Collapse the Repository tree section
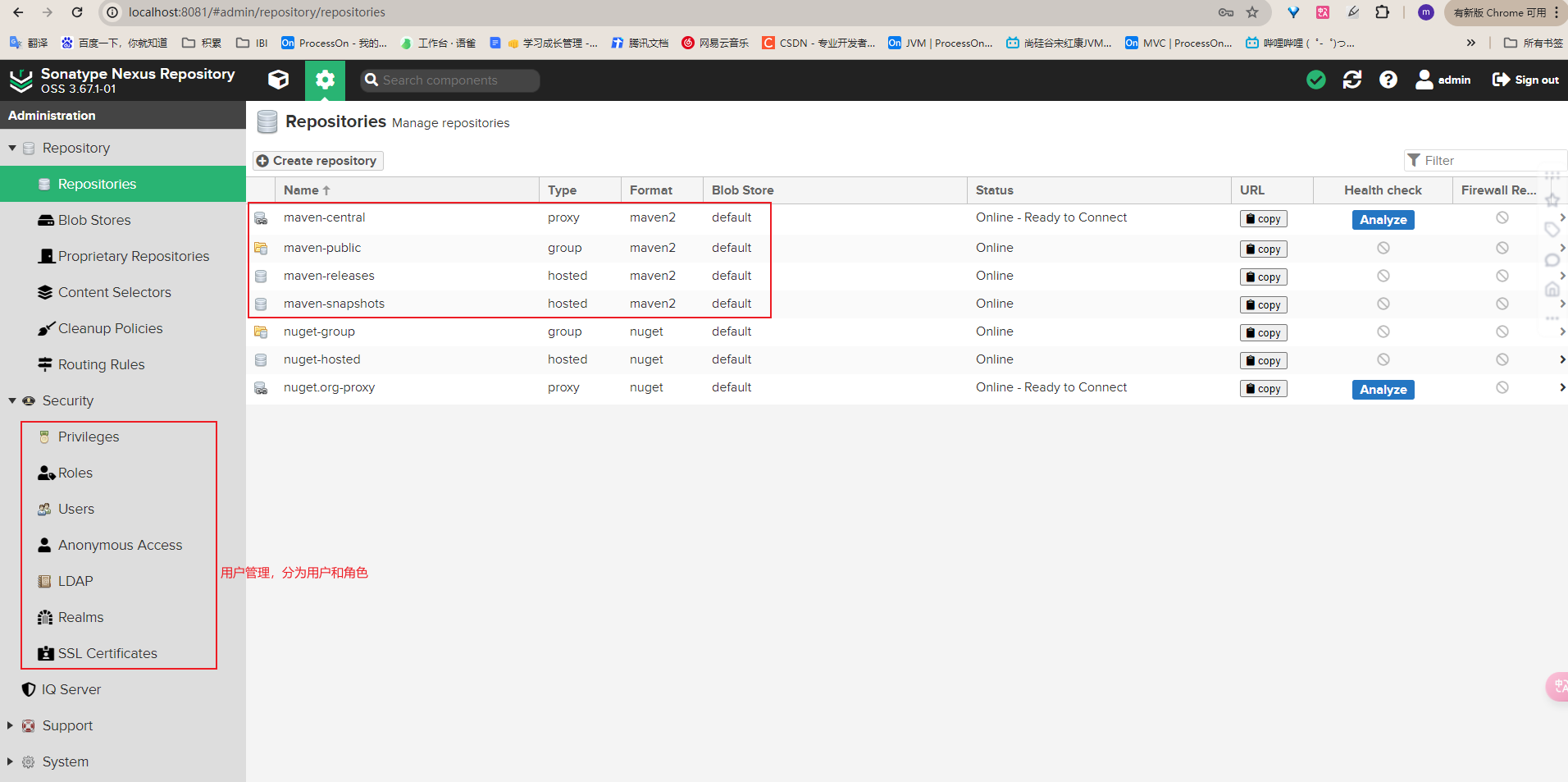The width and height of the screenshot is (1568, 782). point(12,148)
